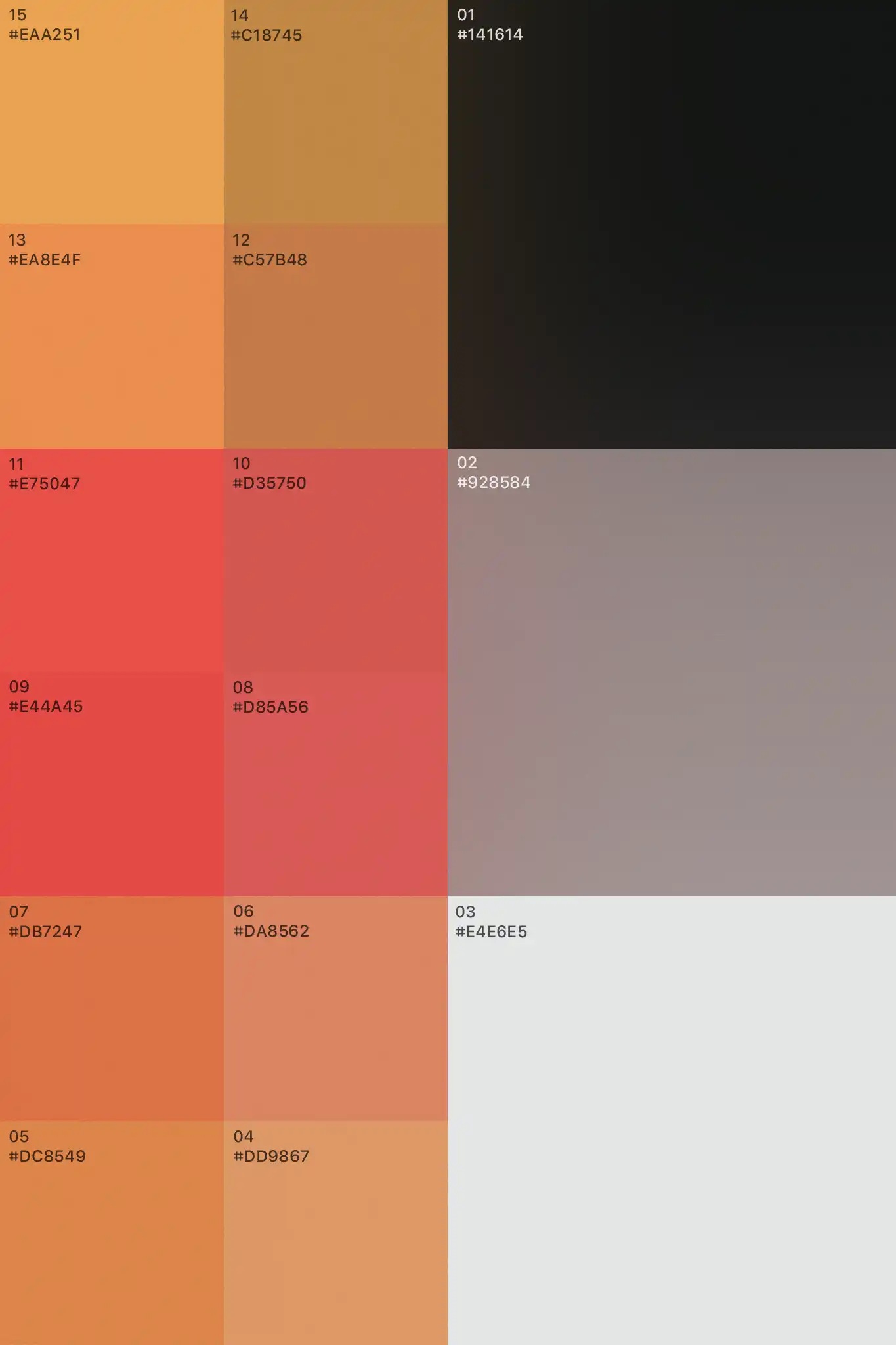The image size is (896, 1345).
Task: Pick swatch 10 colored #D35750
Action: point(335,560)
